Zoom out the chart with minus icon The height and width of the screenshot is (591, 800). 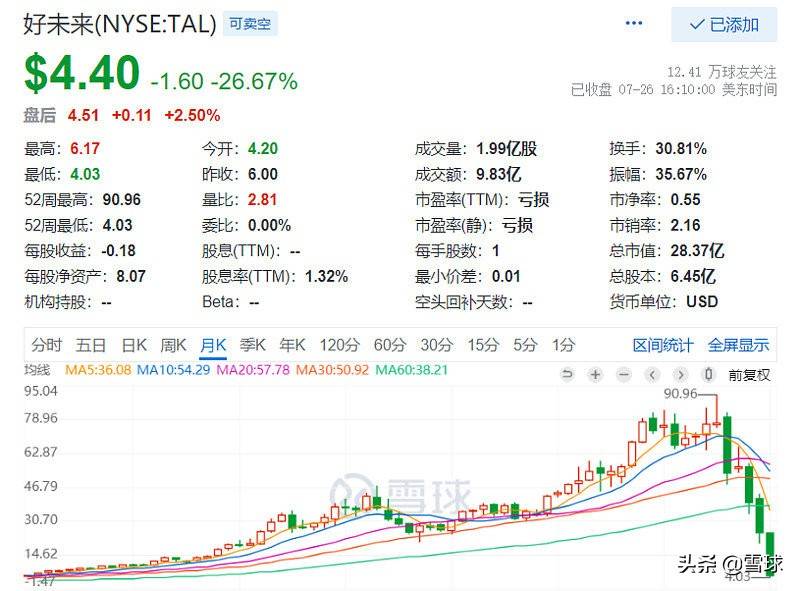point(623,375)
